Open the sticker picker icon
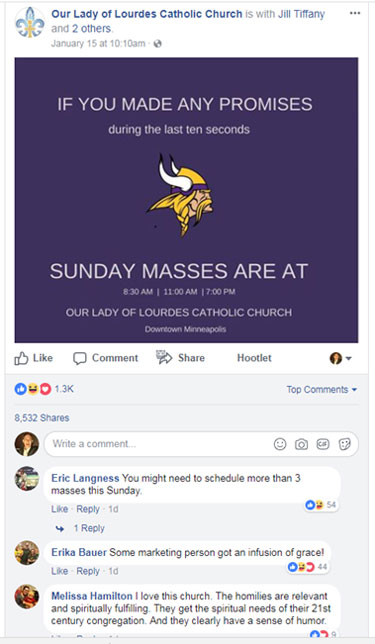This screenshot has height=644, width=375. pyautogui.click(x=345, y=444)
